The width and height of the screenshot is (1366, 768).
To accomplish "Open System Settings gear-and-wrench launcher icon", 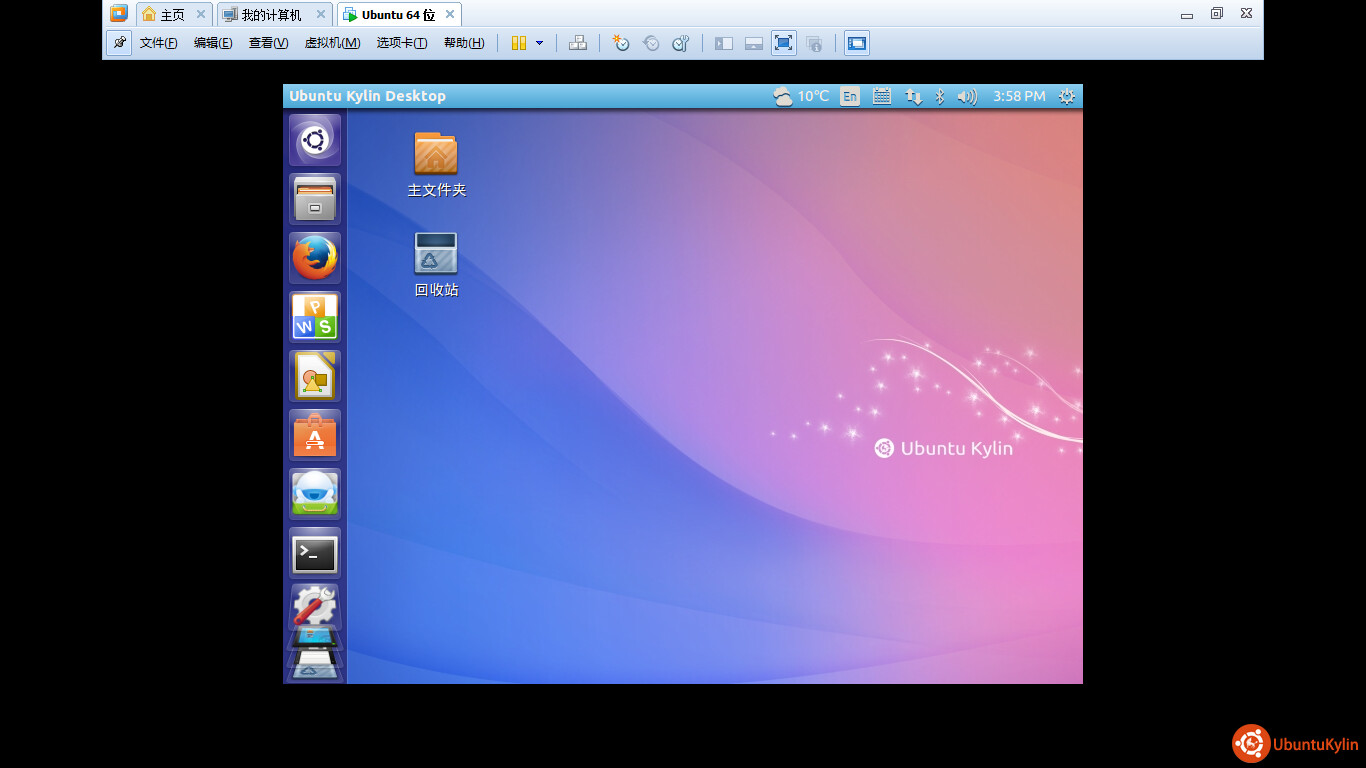I will point(315,606).
